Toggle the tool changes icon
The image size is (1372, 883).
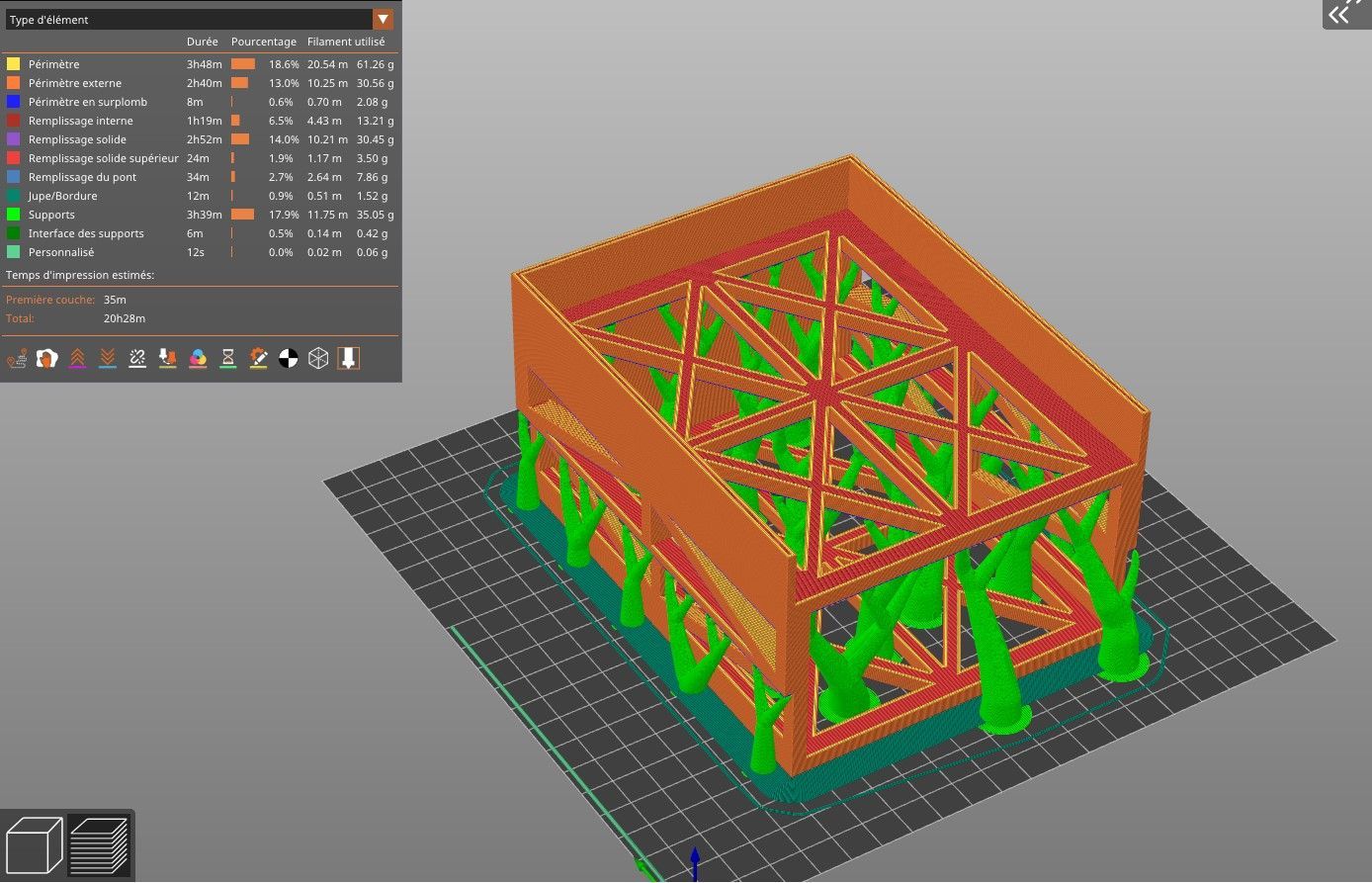pyautogui.click(x=167, y=358)
